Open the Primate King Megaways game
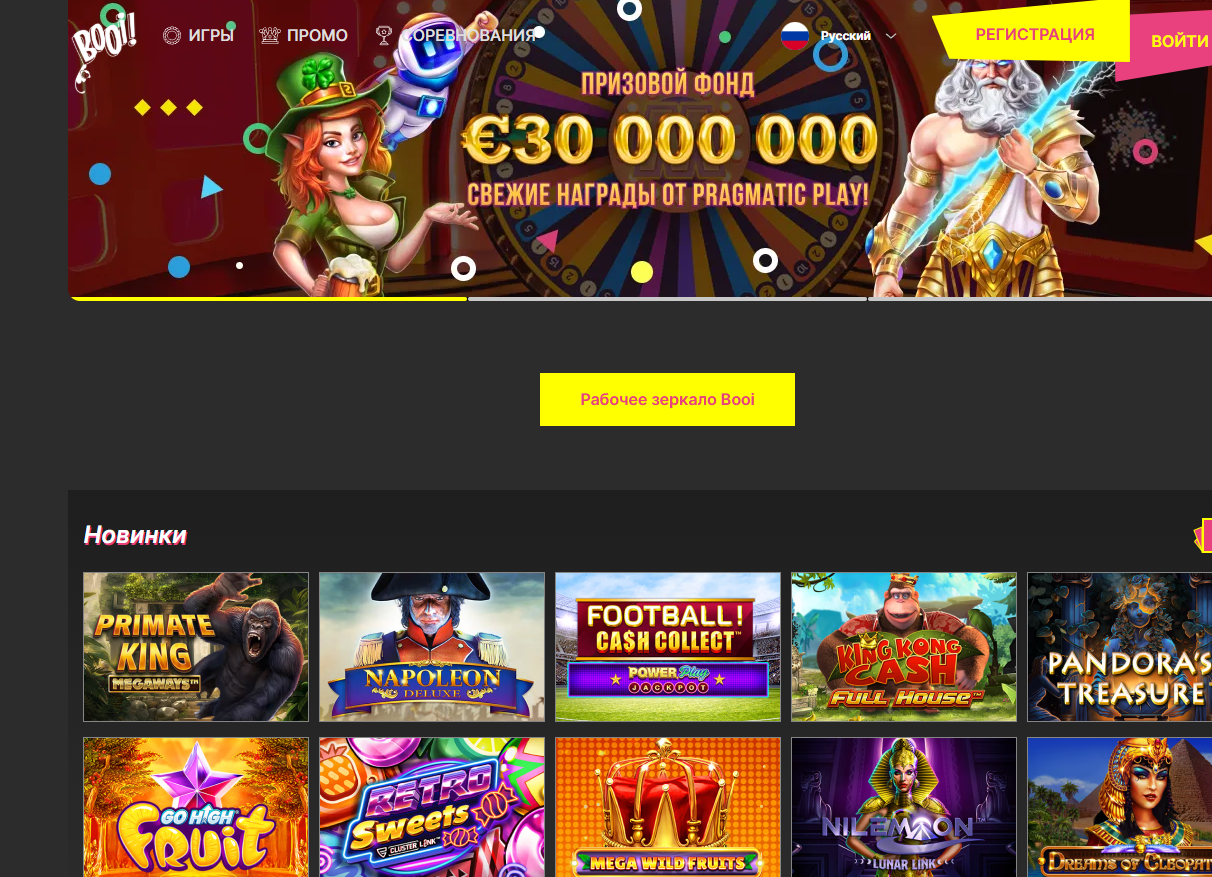 (196, 647)
